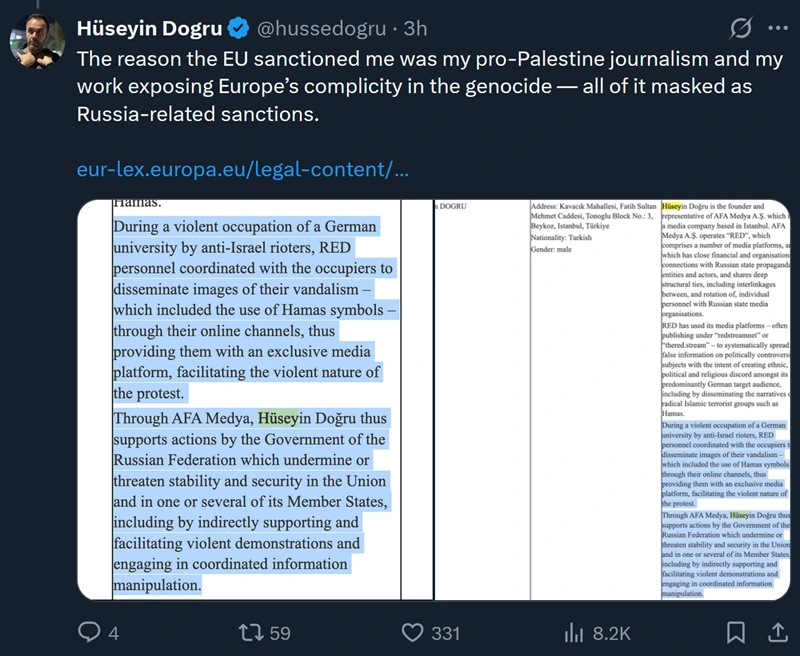The image size is (800, 656).
Task: Click the tweet text about EU sanctions
Action: click(430, 87)
